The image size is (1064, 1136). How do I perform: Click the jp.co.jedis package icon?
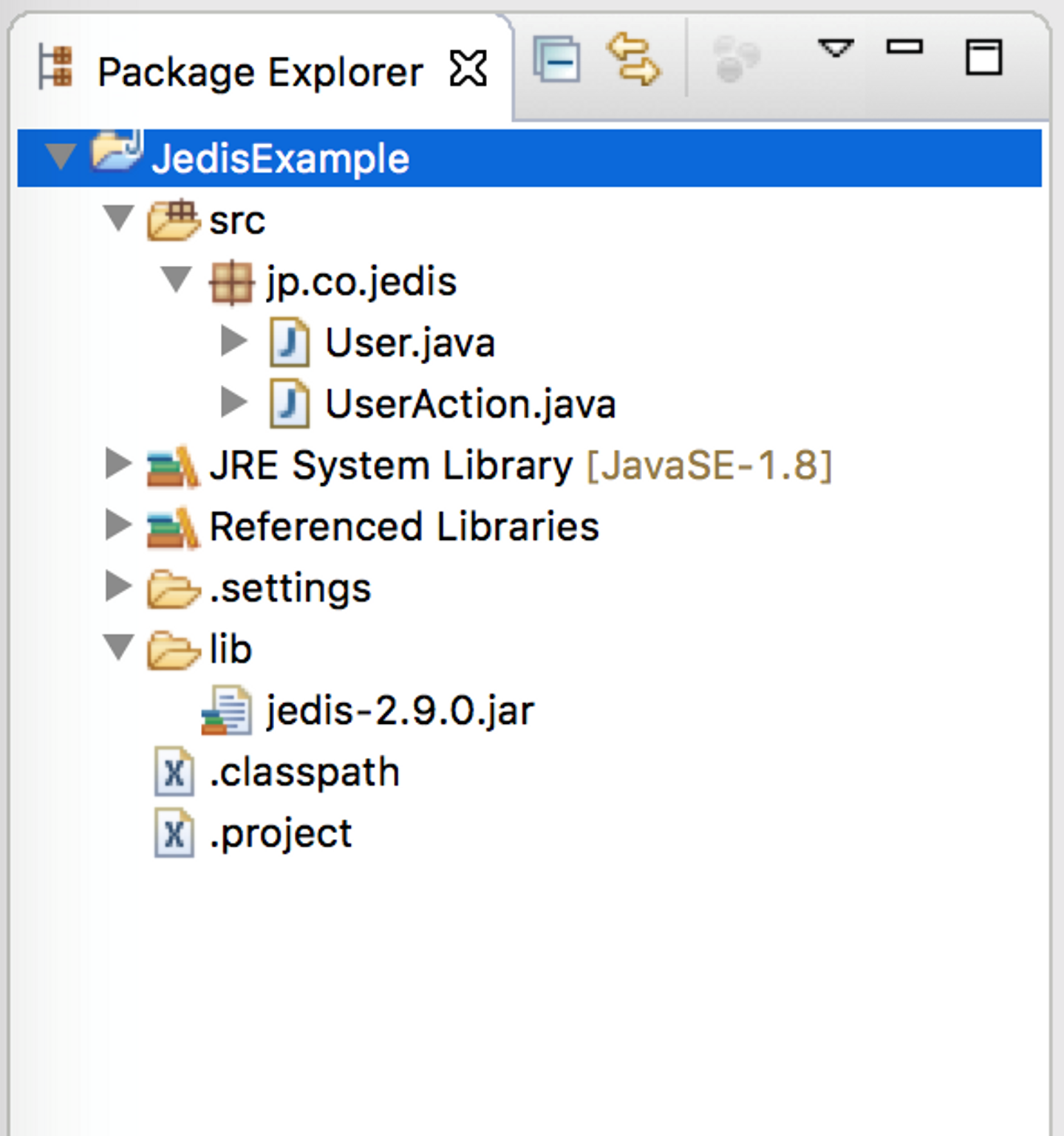click(231, 281)
